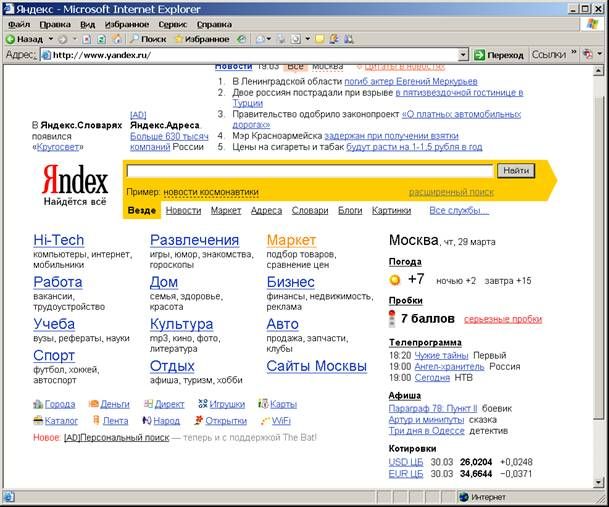Select the Везде search tab

(142, 211)
